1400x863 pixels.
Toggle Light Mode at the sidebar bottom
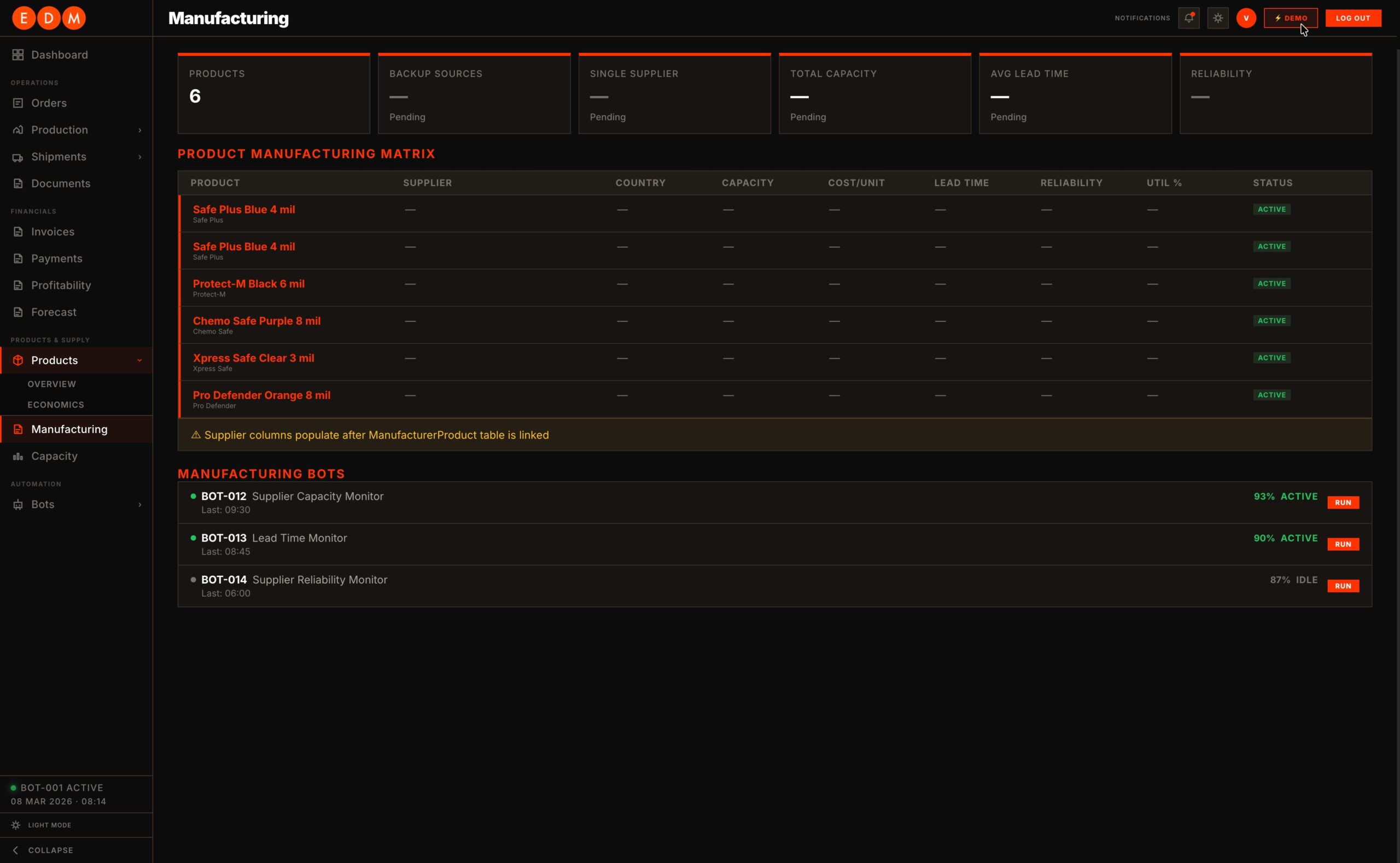coord(76,825)
